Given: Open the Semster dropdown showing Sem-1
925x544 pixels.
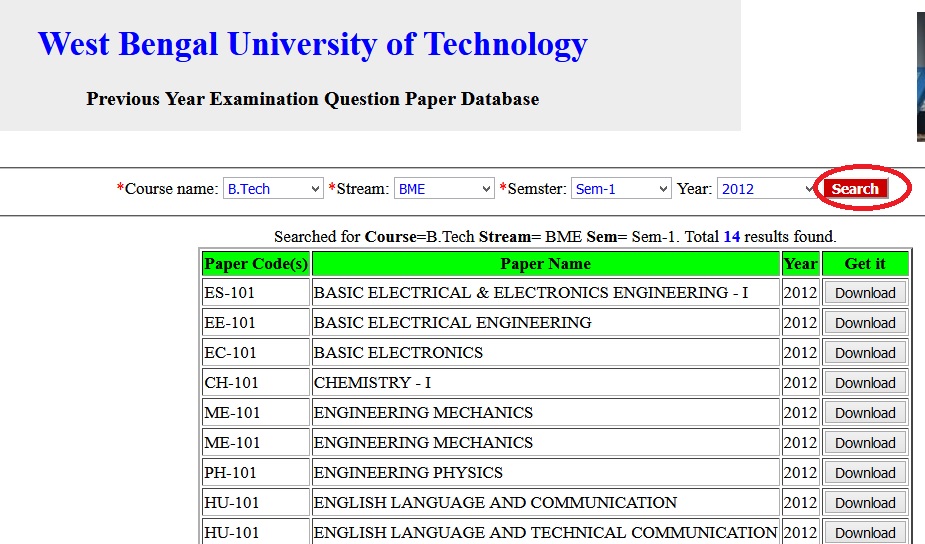Looking at the screenshot, I should 621,189.
